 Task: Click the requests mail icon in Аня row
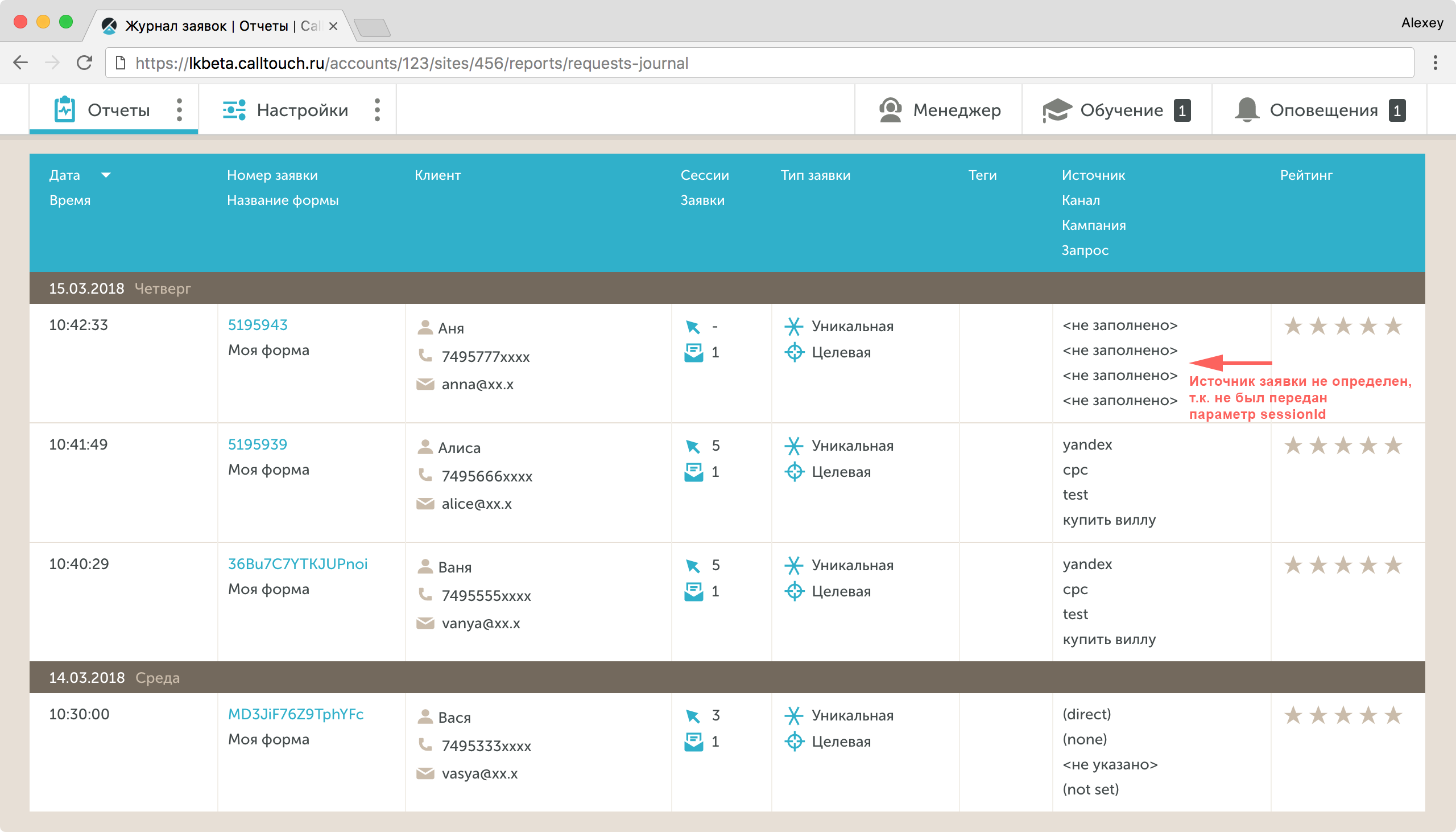(693, 353)
